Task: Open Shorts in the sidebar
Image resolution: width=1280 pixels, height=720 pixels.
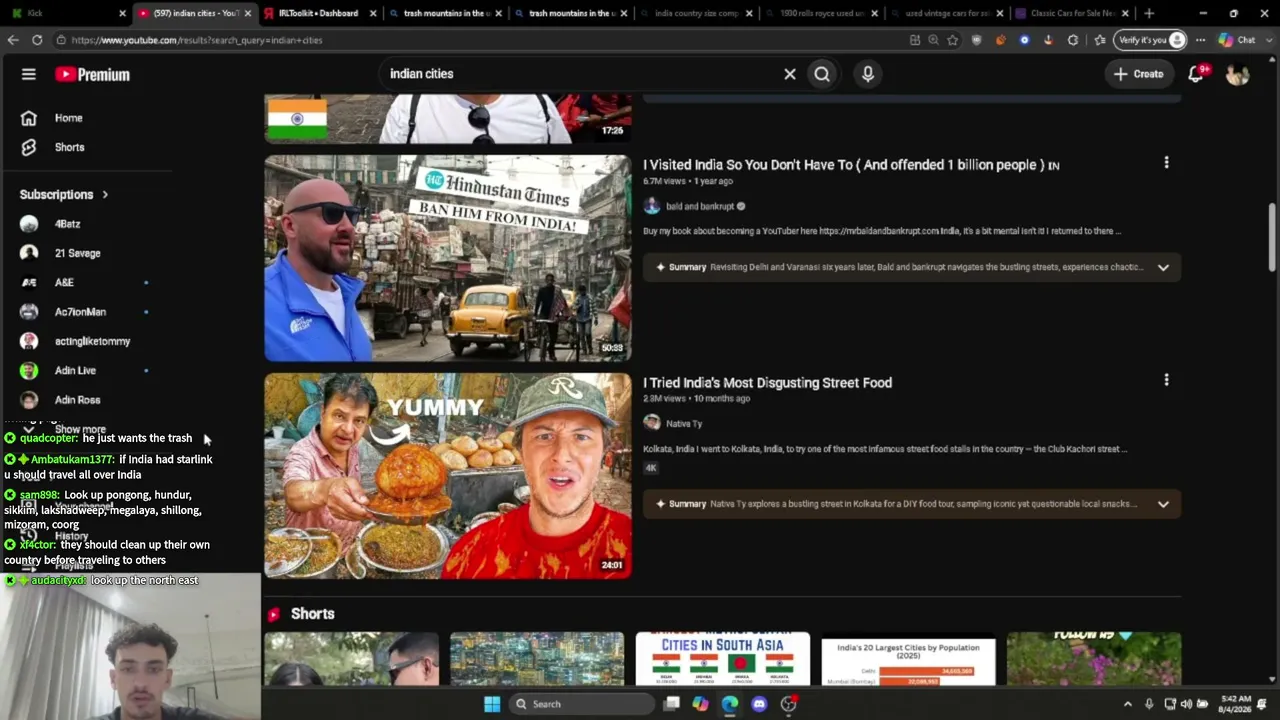Action: (x=68, y=147)
